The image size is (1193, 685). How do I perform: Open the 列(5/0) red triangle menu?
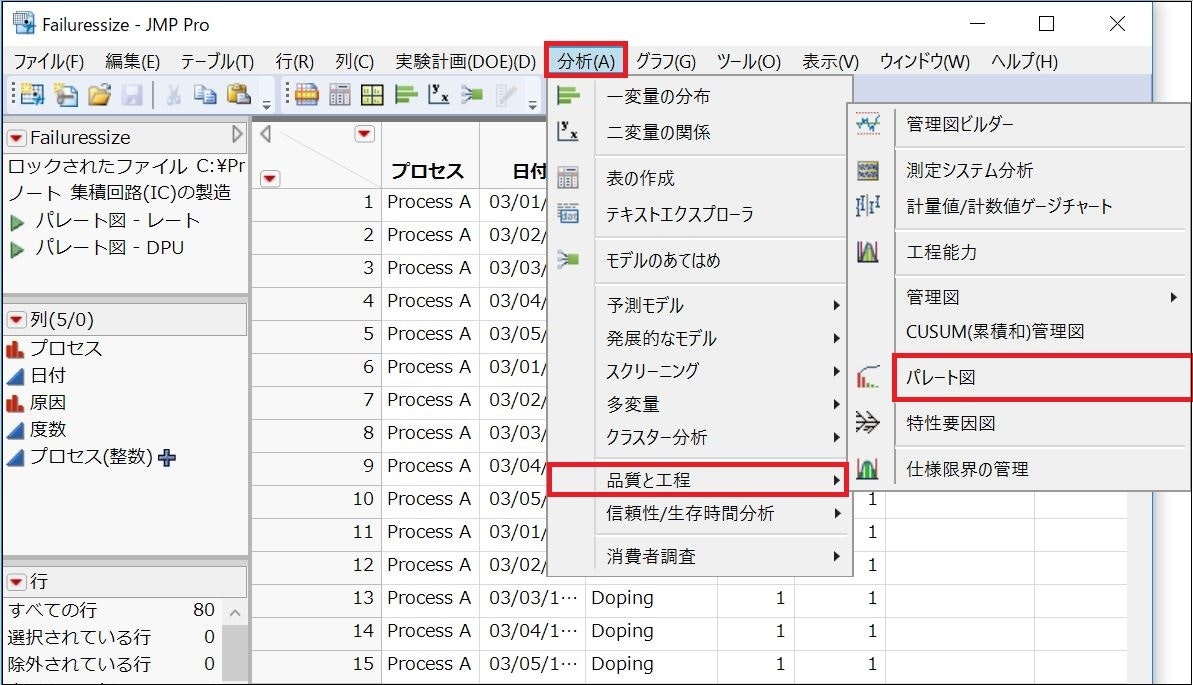coord(16,320)
